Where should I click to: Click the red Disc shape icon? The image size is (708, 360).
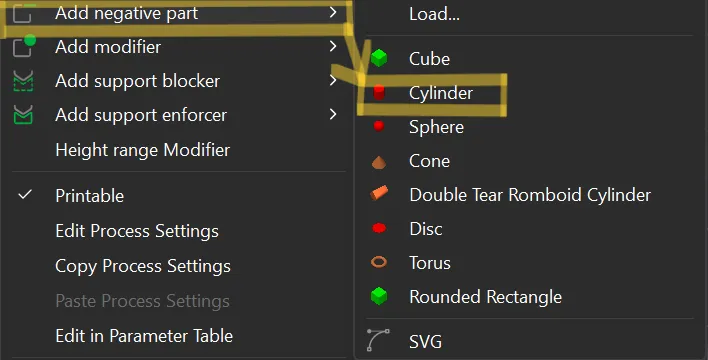click(379, 228)
